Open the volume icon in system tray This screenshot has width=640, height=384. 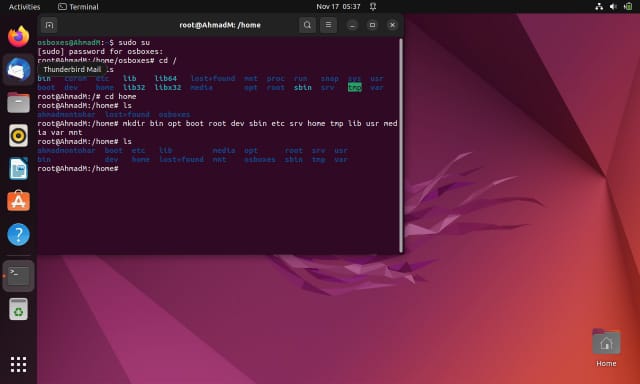click(613, 7)
